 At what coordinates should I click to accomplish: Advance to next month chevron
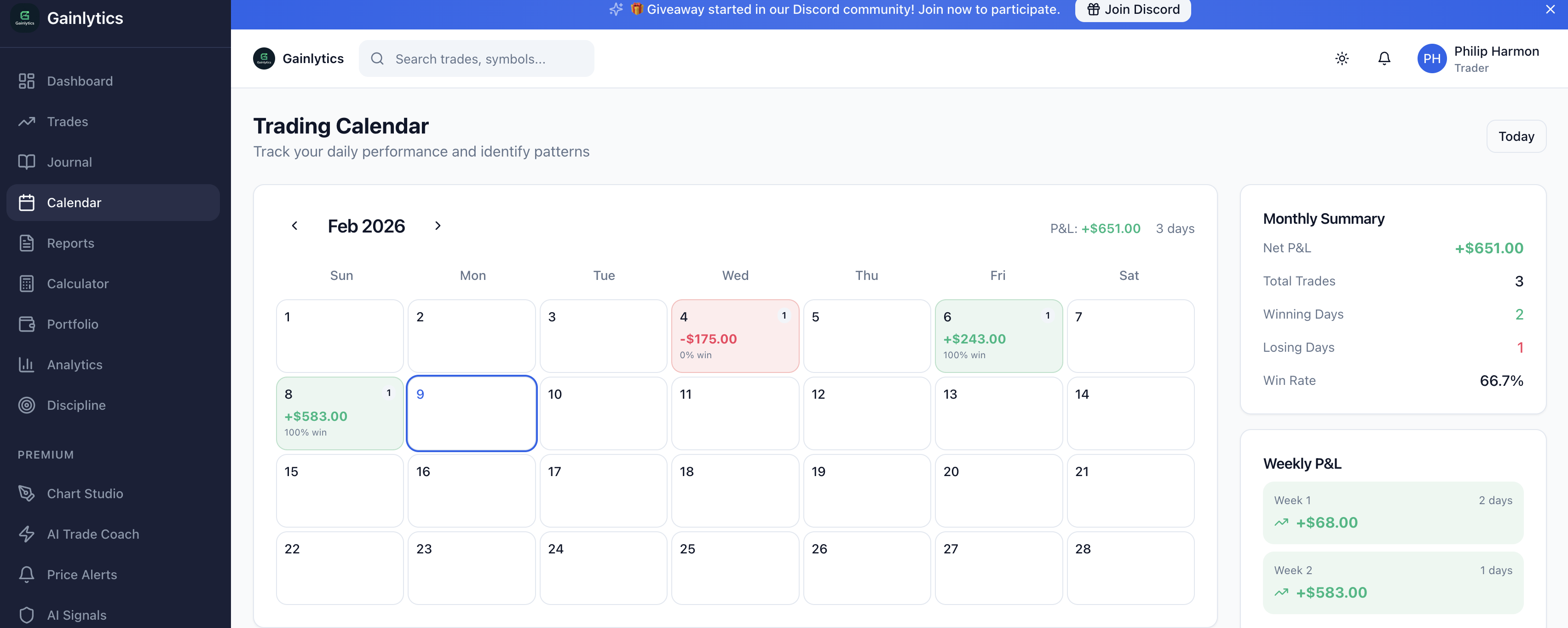(x=438, y=226)
